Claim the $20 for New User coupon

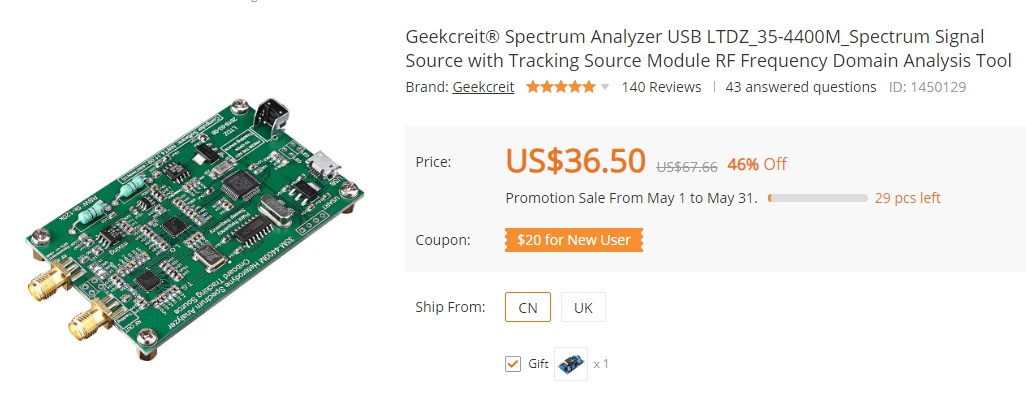click(x=574, y=240)
